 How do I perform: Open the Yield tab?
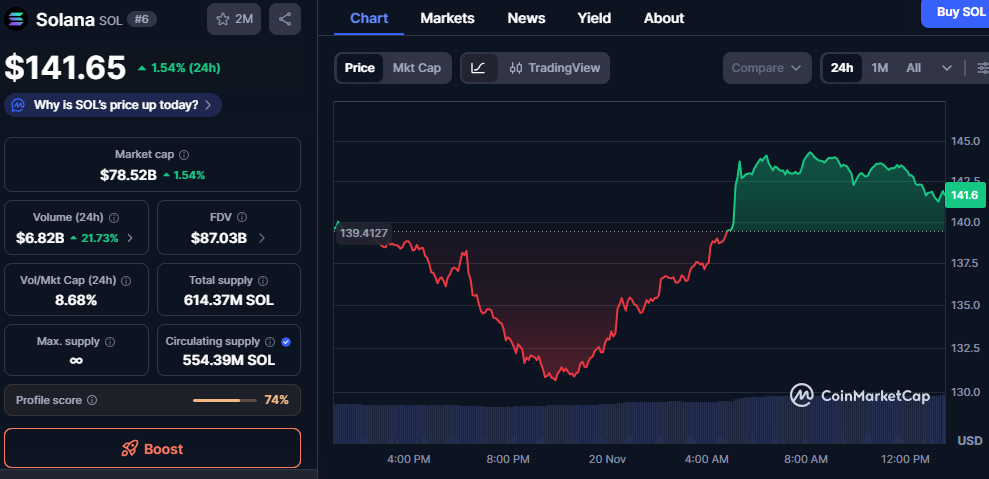pos(594,18)
